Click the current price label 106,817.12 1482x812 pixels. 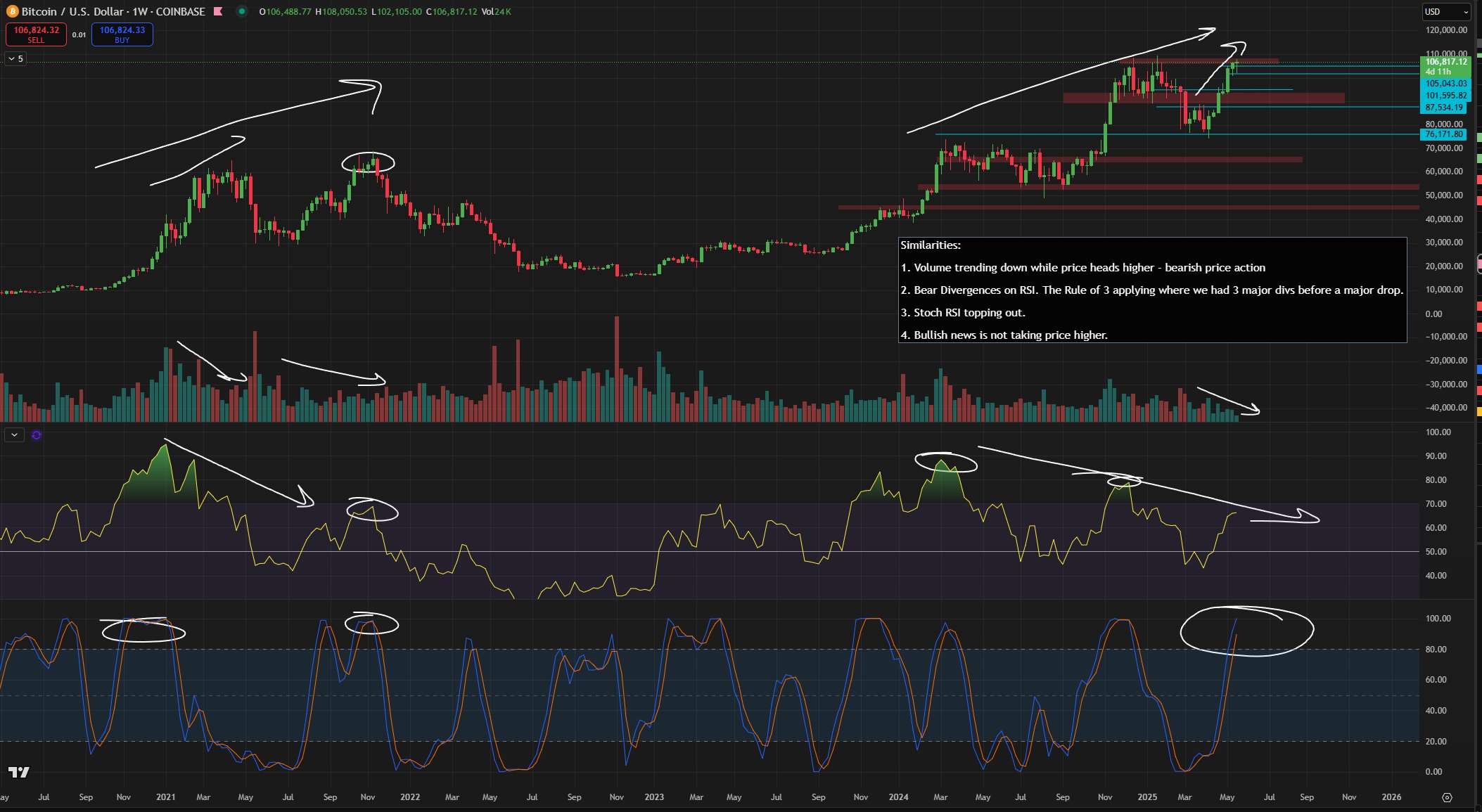[1445, 62]
